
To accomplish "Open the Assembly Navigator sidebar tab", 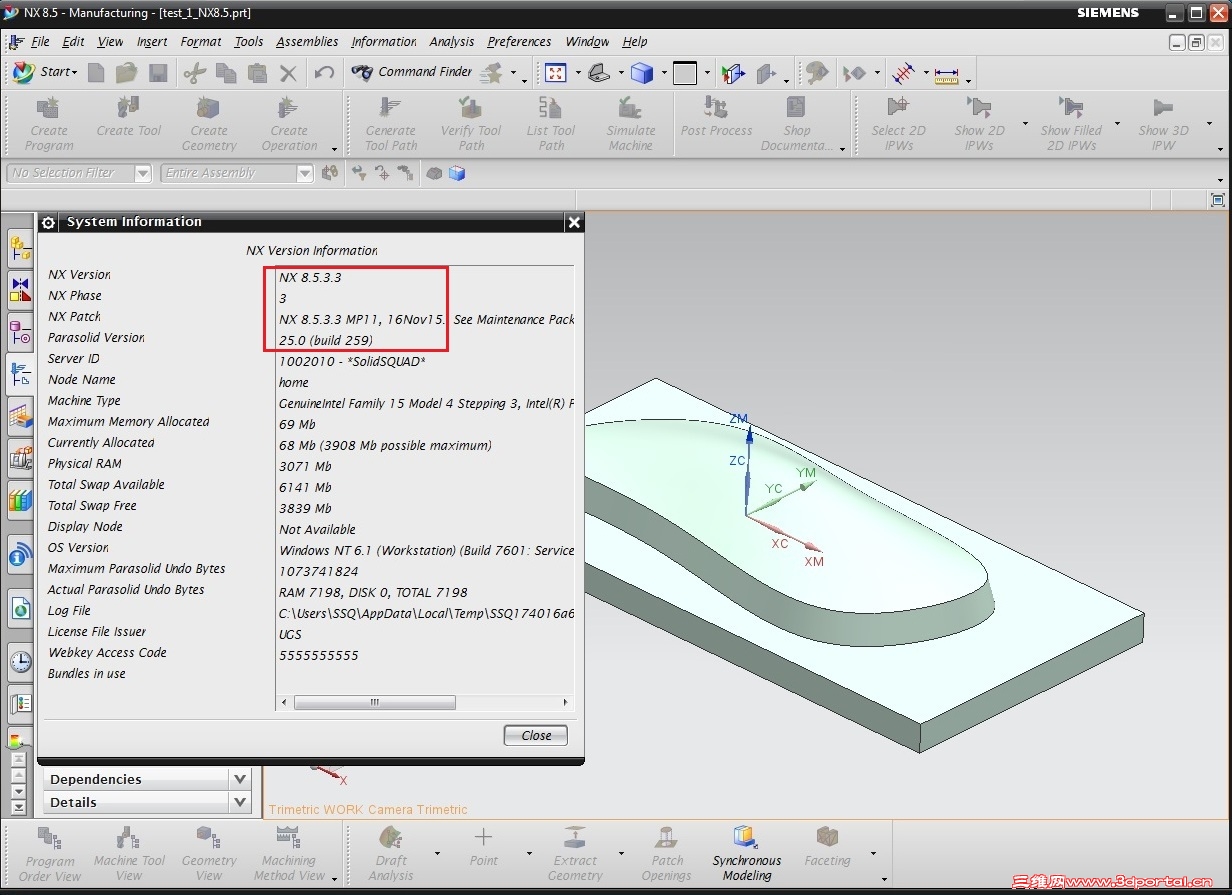I will pos(20,246).
